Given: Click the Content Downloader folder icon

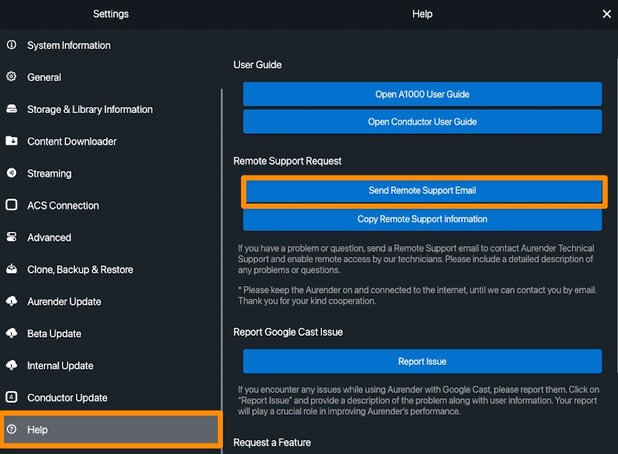Looking at the screenshot, I should 11,141.
